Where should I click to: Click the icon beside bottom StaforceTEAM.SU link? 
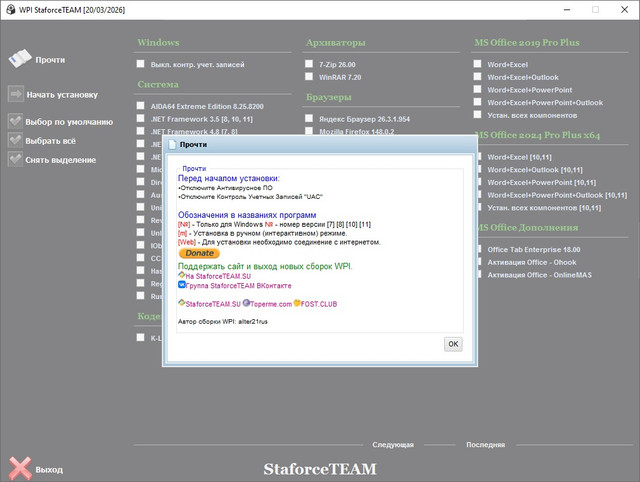pyautogui.click(x=182, y=303)
